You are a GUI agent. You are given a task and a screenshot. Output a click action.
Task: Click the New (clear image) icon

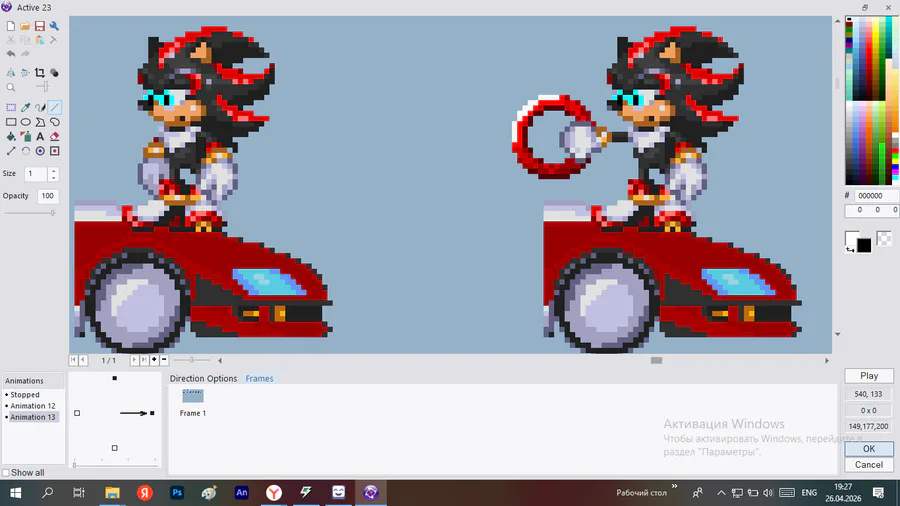tap(11, 26)
